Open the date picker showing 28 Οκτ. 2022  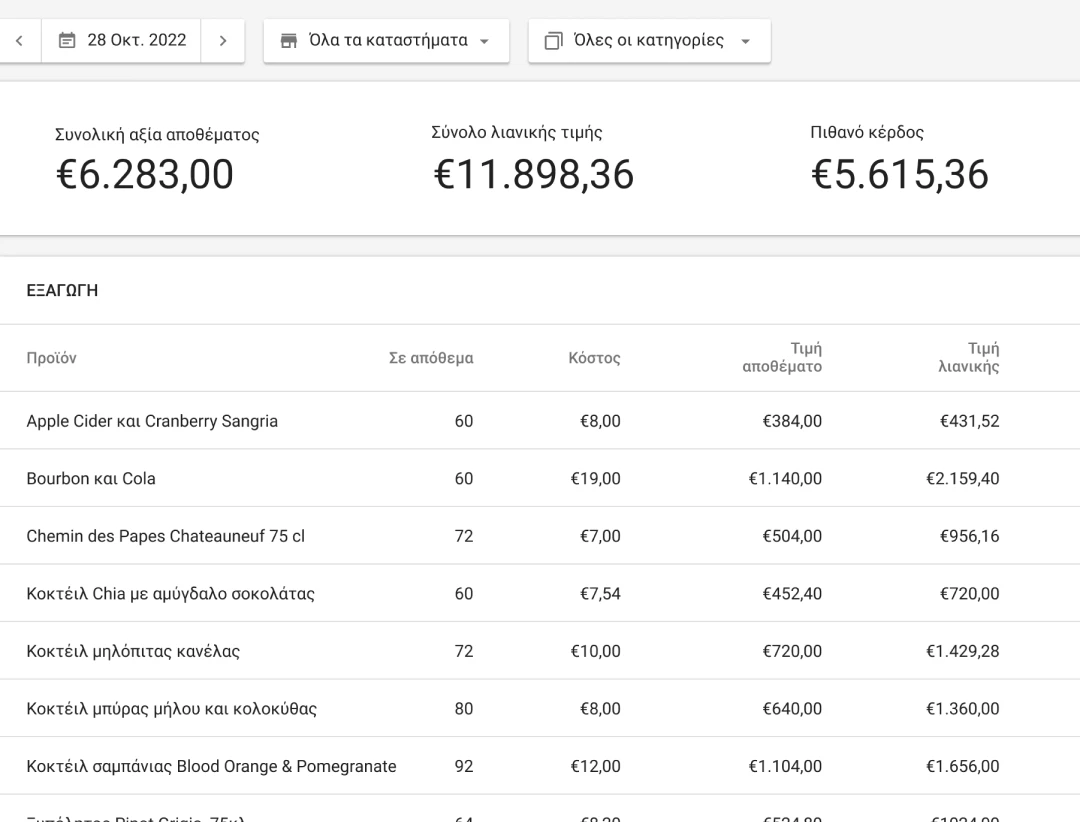(122, 41)
